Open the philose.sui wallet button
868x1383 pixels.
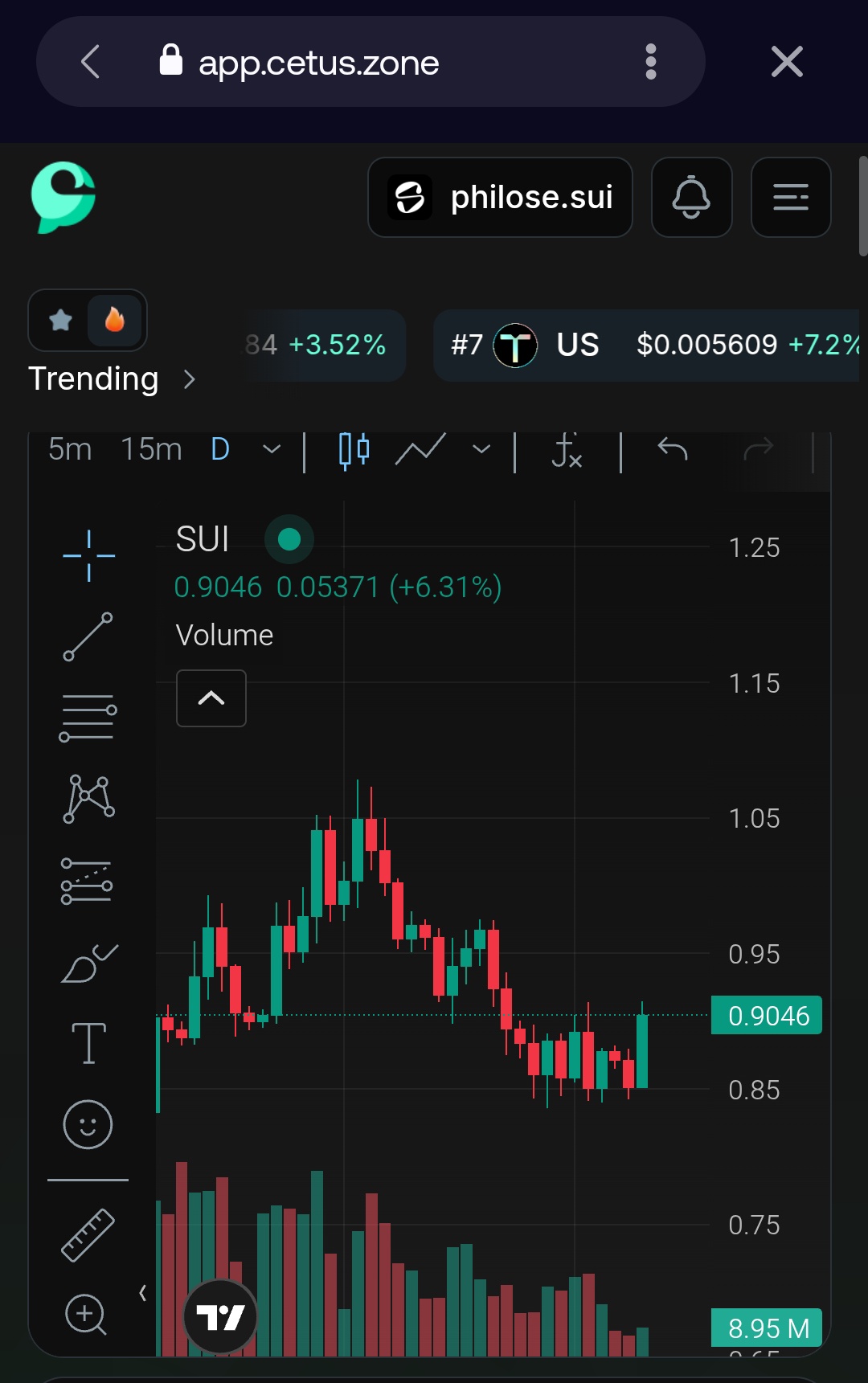click(500, 198)
